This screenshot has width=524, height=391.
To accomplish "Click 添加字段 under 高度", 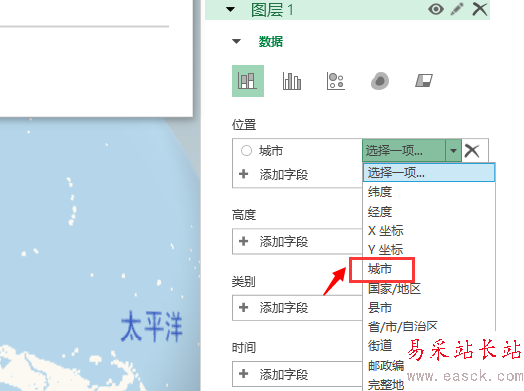I will click(x=283, y=241).
